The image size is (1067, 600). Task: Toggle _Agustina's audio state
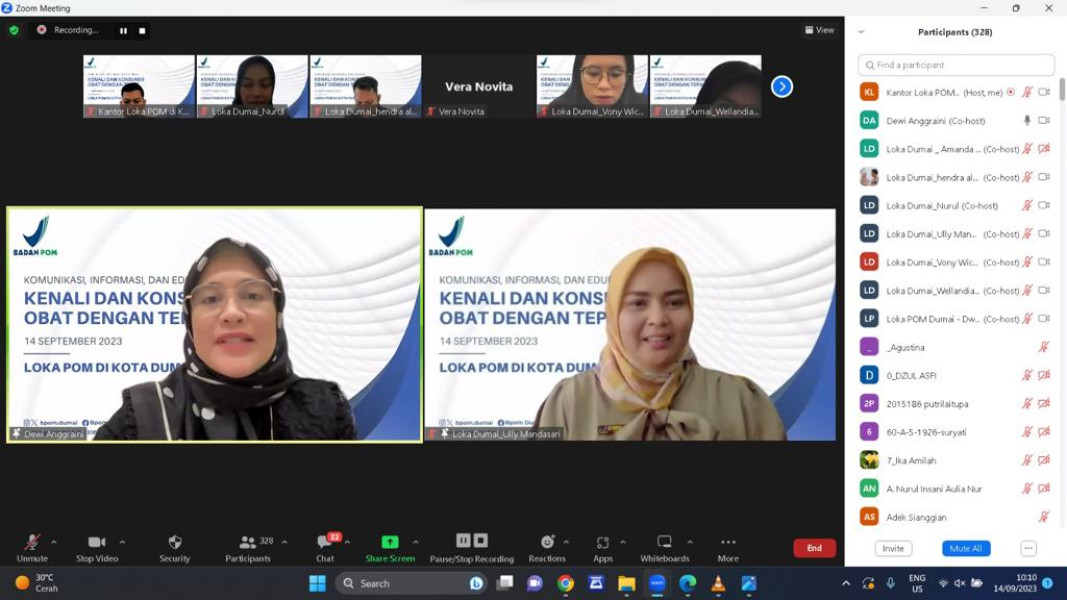tap(1043, 347)
